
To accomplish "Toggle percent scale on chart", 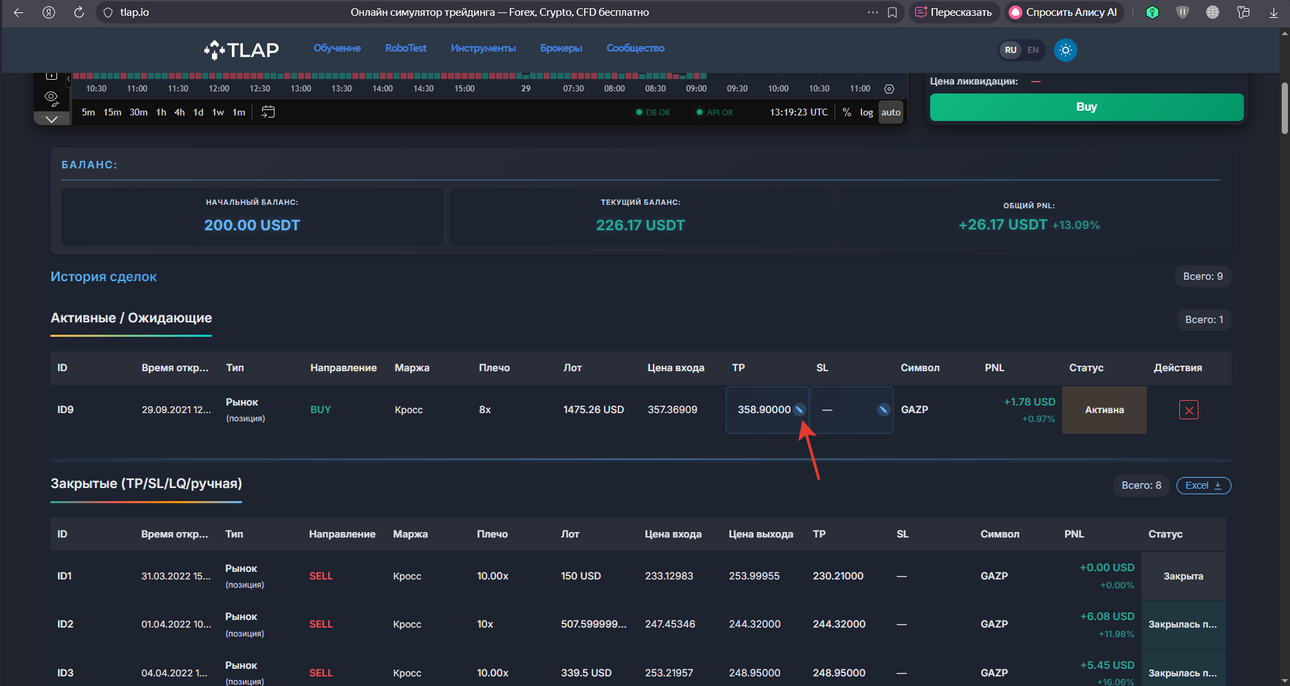I will pos(847,112).
